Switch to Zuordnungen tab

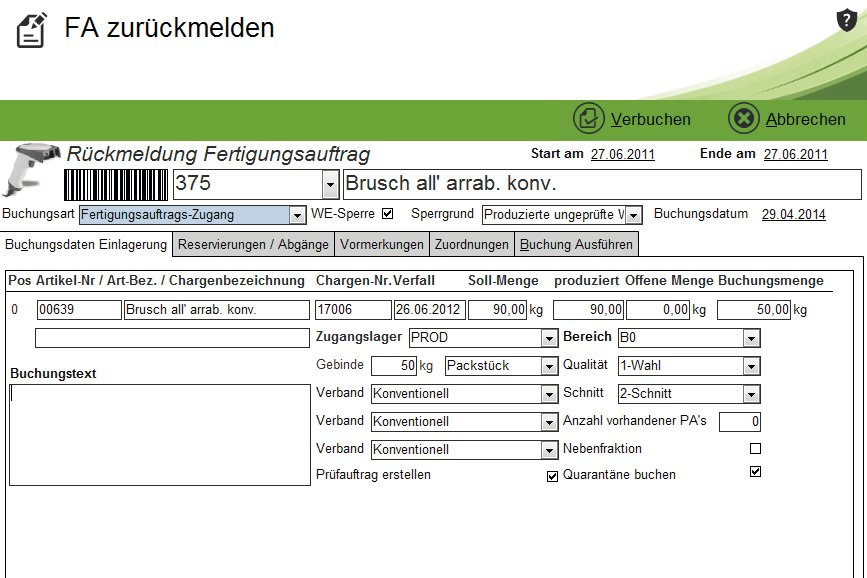[472, 244]
